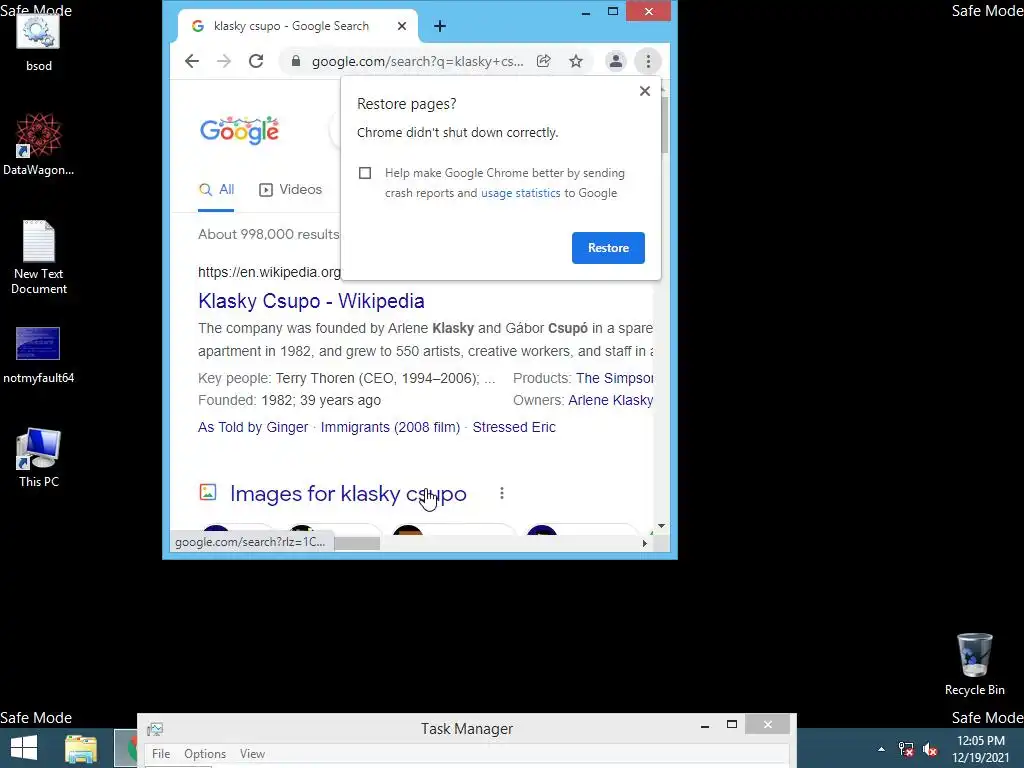This screenshot has width=1024, height=768.
Task: Reload the Google search page
Action: click(x=256, y=61)
